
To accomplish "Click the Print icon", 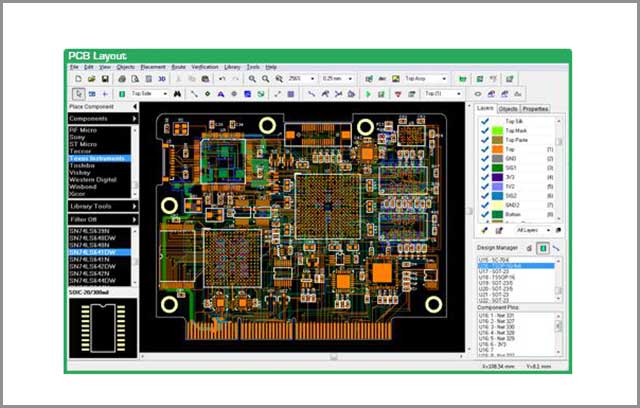I will pos(122,79).
